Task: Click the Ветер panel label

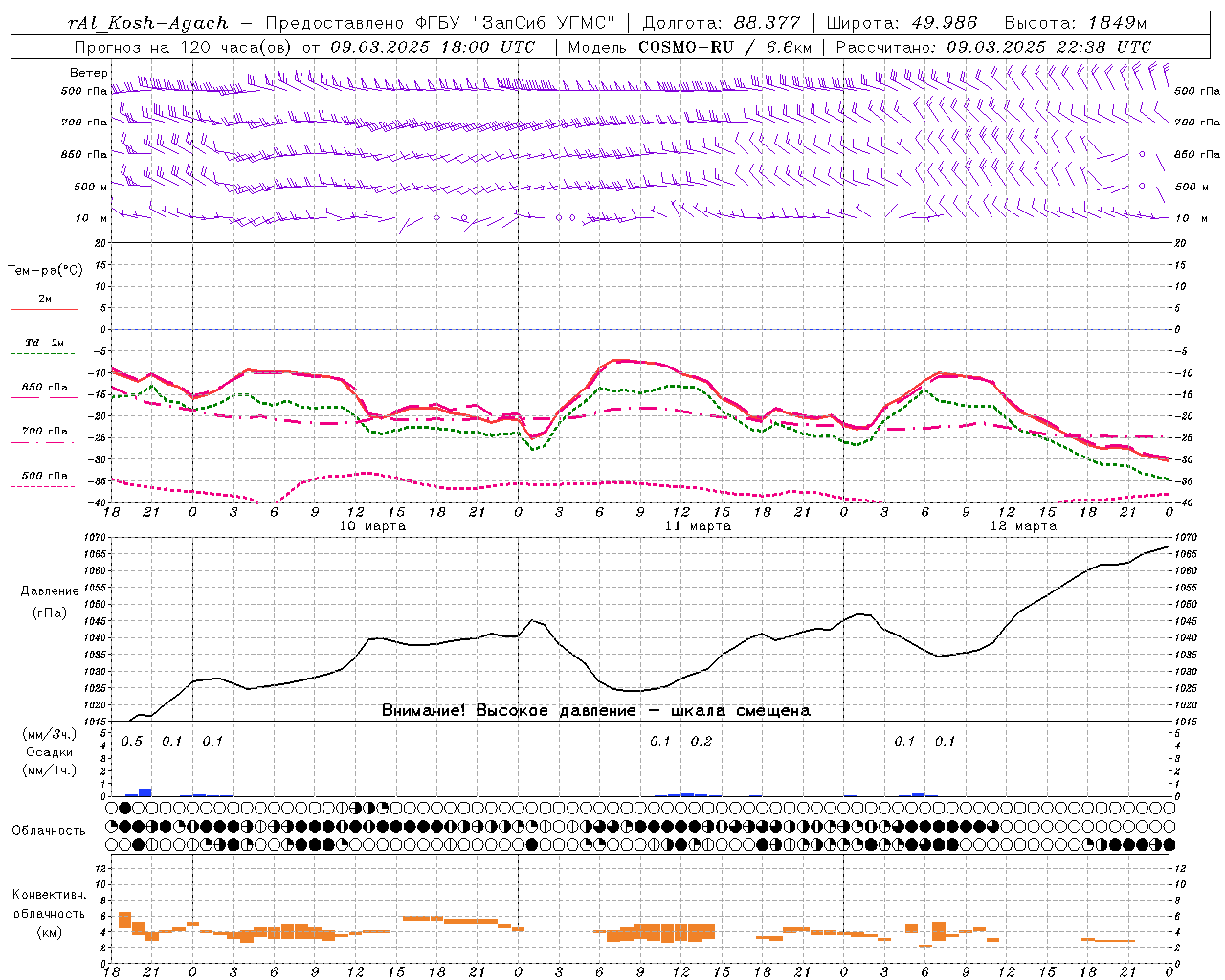Action: pyautogui.click(x=89, y=73)
